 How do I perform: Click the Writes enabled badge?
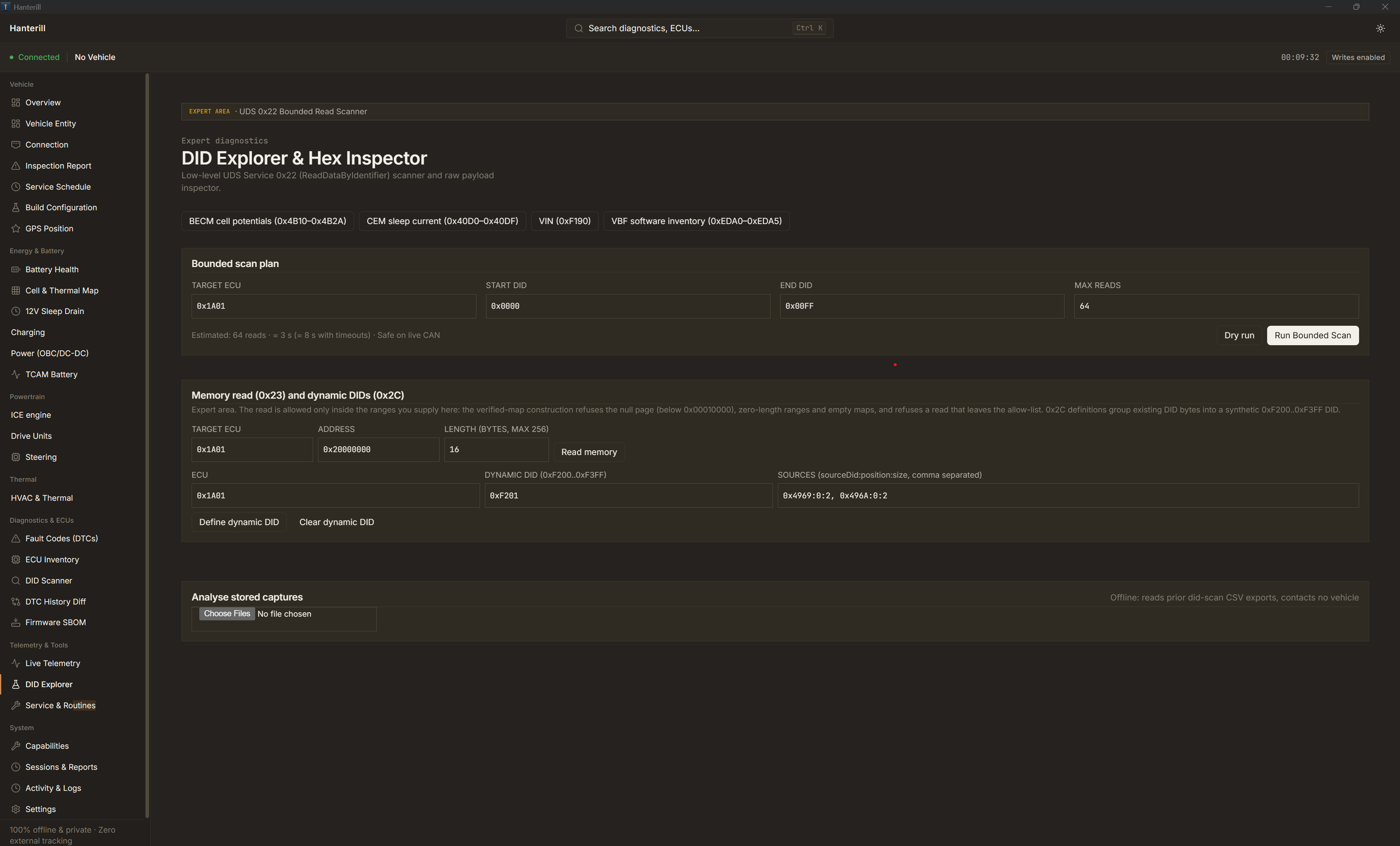[x=1357, y=58]
